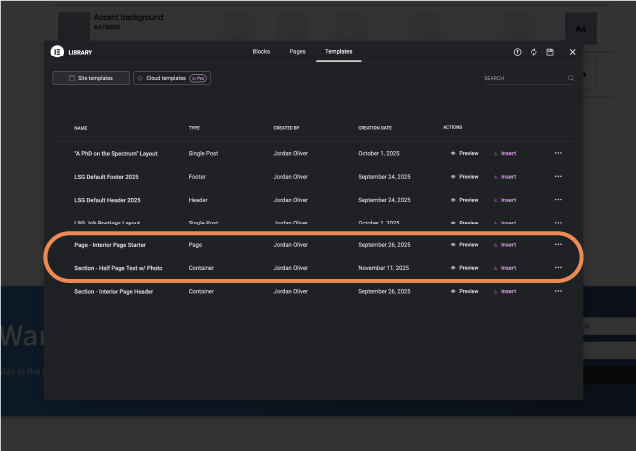Click the Elementor logo in Library header
Viewport: 636px width, 451px height.
[x=58, y=52]
